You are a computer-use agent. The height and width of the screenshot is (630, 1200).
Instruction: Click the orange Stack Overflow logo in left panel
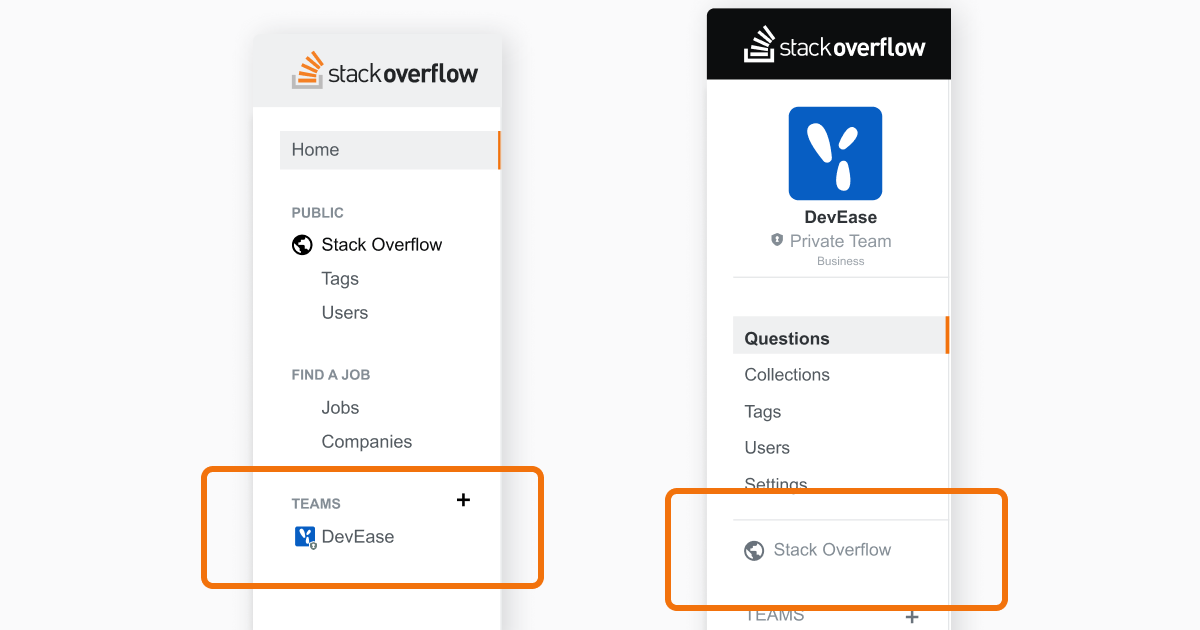point(385,70)
